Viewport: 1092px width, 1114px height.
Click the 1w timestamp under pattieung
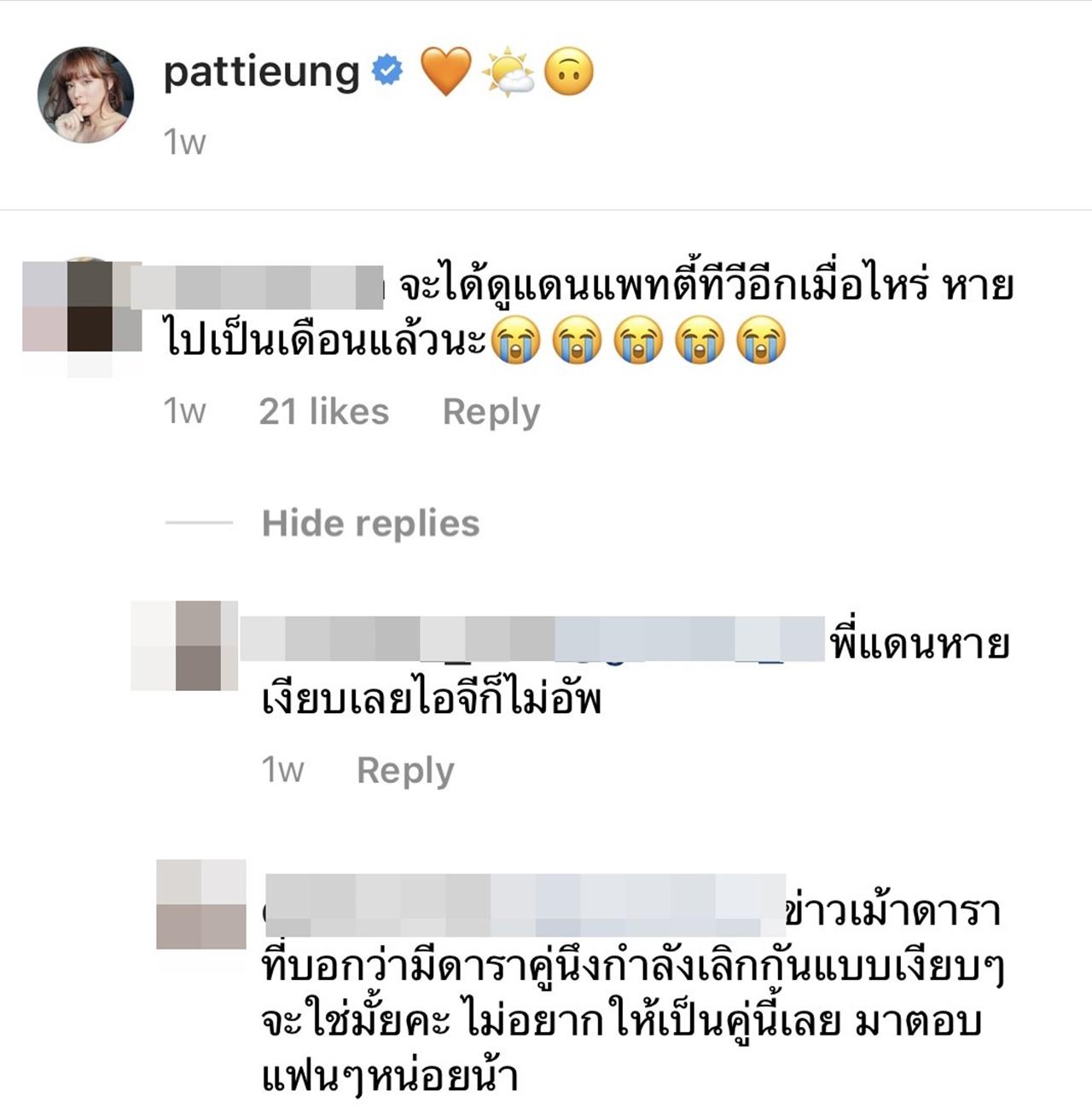[184, 142]
